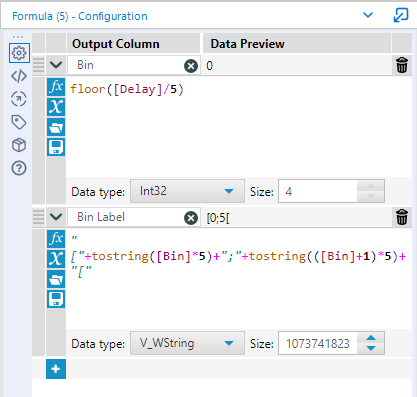Open saved expressions folder for Bin formula
Image resolution: width=417 pixels, height=397 pixels.
pos(56,127)
